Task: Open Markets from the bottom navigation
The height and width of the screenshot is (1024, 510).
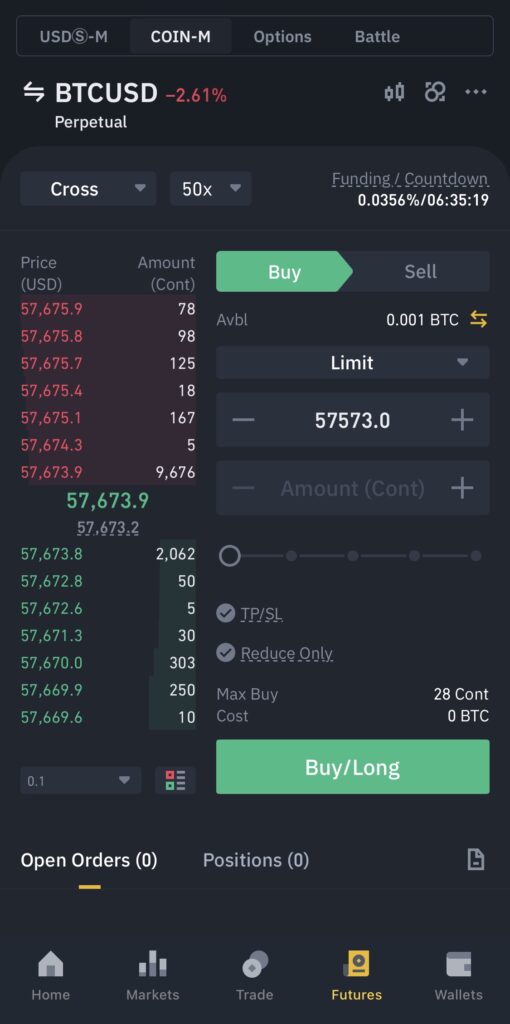Action: click(153, 976)
